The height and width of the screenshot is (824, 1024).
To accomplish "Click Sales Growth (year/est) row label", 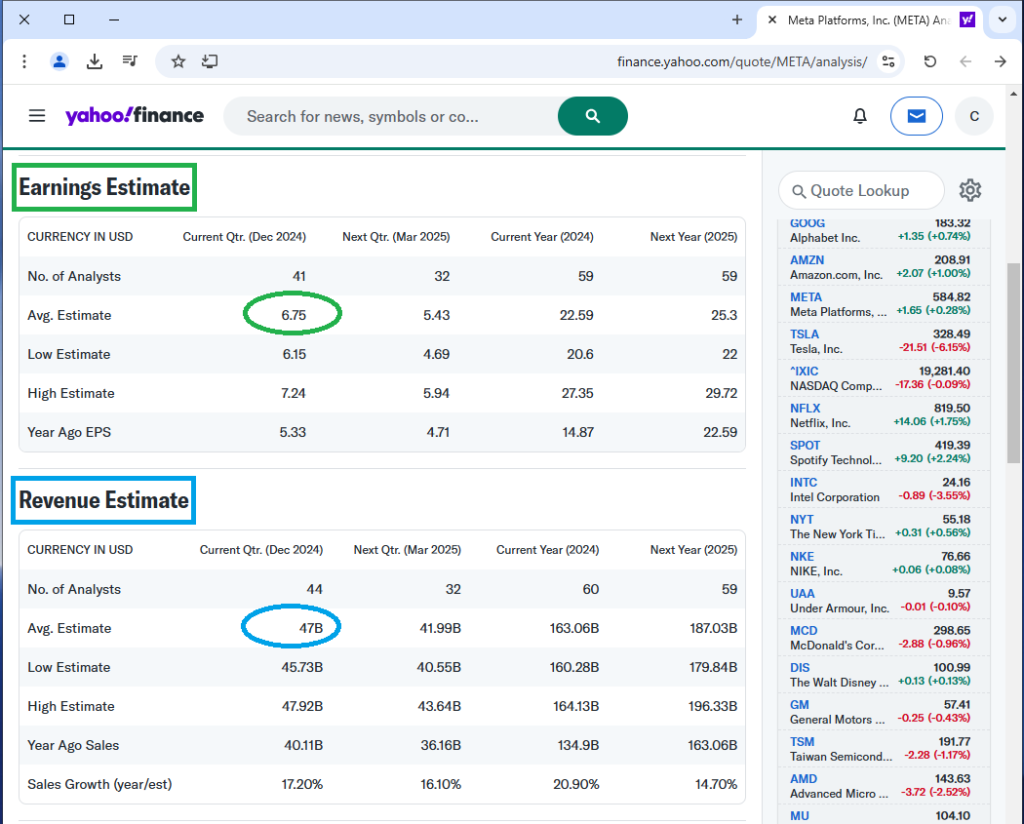I will click(x=99, y=784).
